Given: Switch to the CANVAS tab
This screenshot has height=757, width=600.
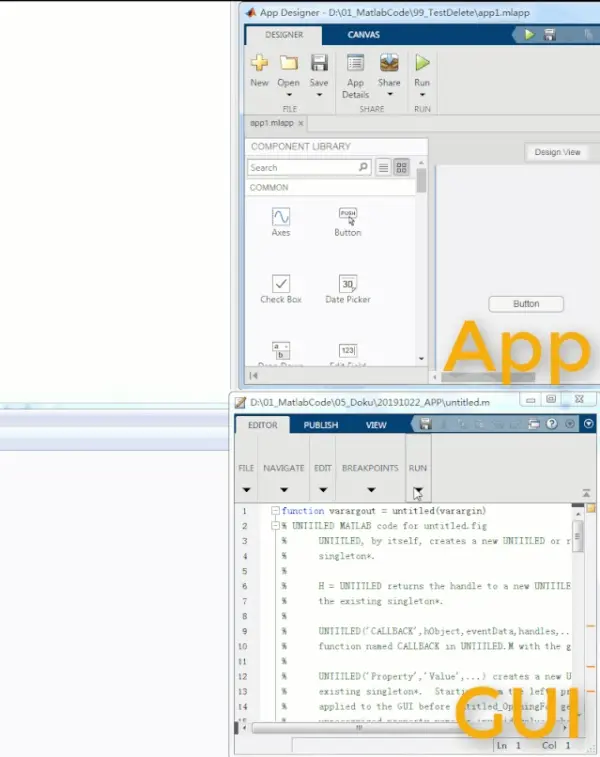Looking at the screenshot, I should [x=363, y=35].
